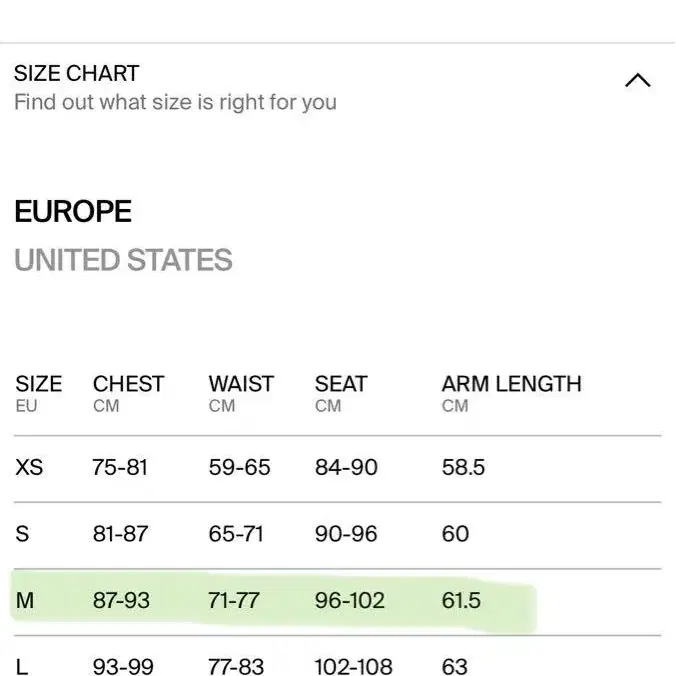Click the M arm length value 61.5
This screenshot has width=676, height=676.
(461, 601)
